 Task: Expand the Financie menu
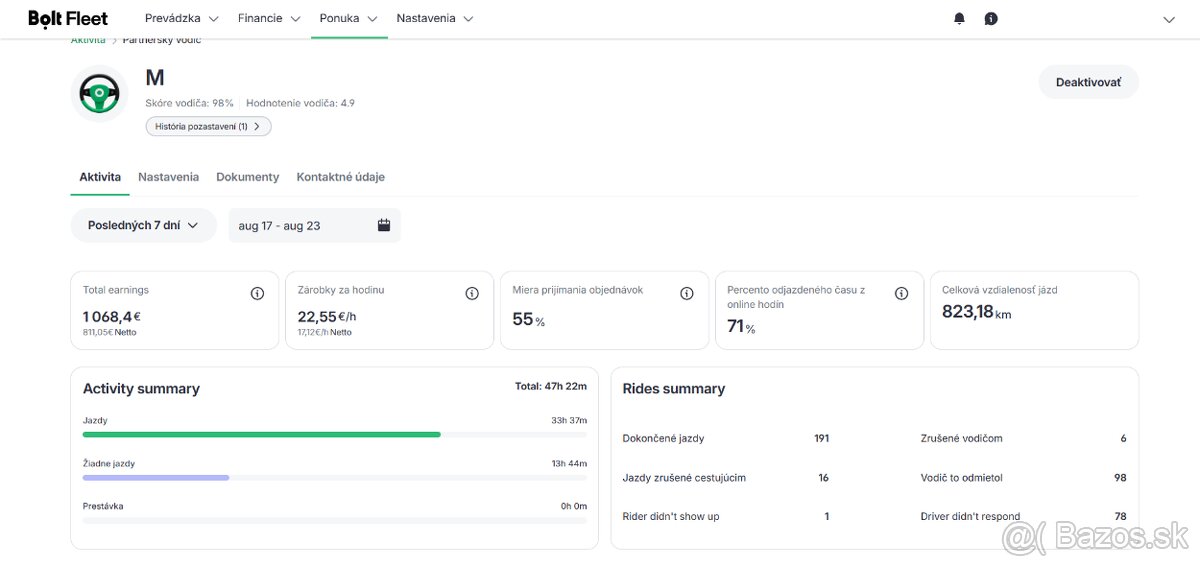(273, 19)
